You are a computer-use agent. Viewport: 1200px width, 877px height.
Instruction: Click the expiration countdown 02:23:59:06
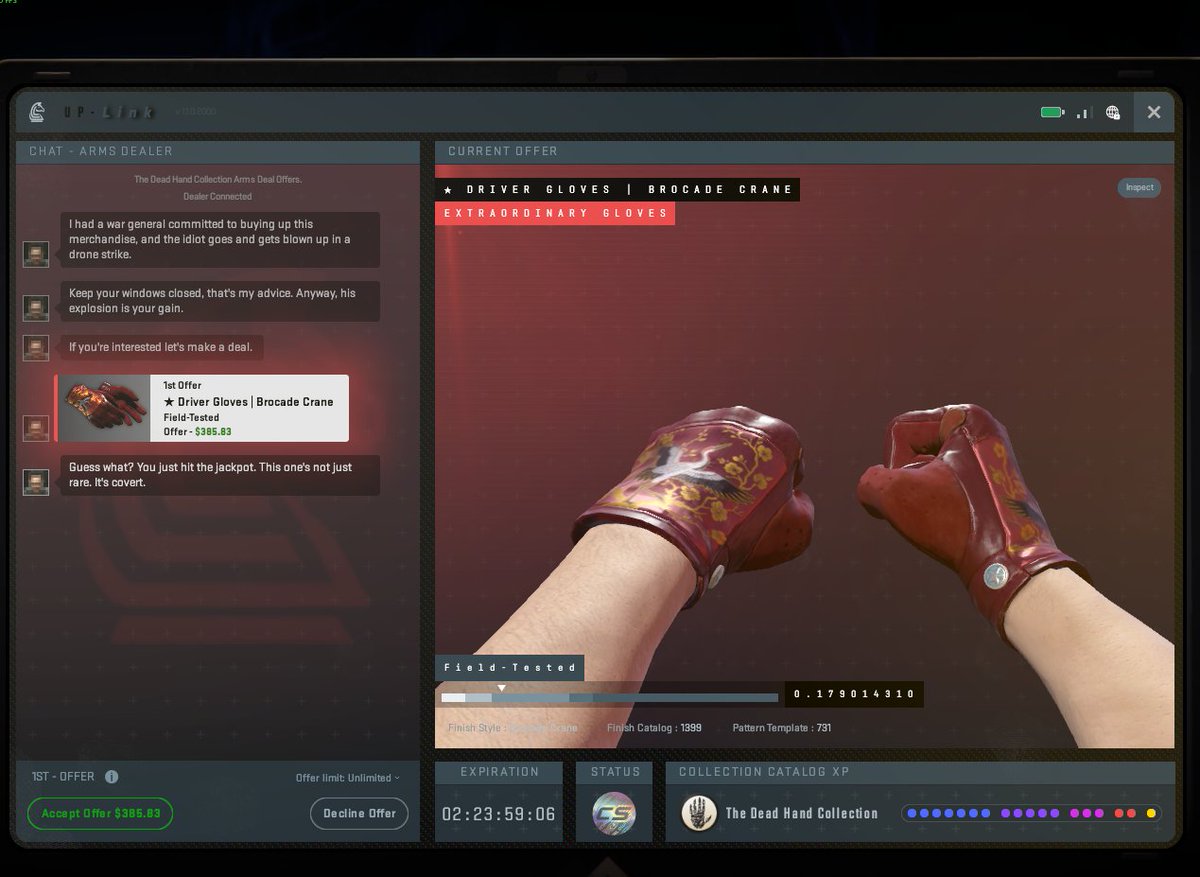pyautogui.click(x=499, y=814)
